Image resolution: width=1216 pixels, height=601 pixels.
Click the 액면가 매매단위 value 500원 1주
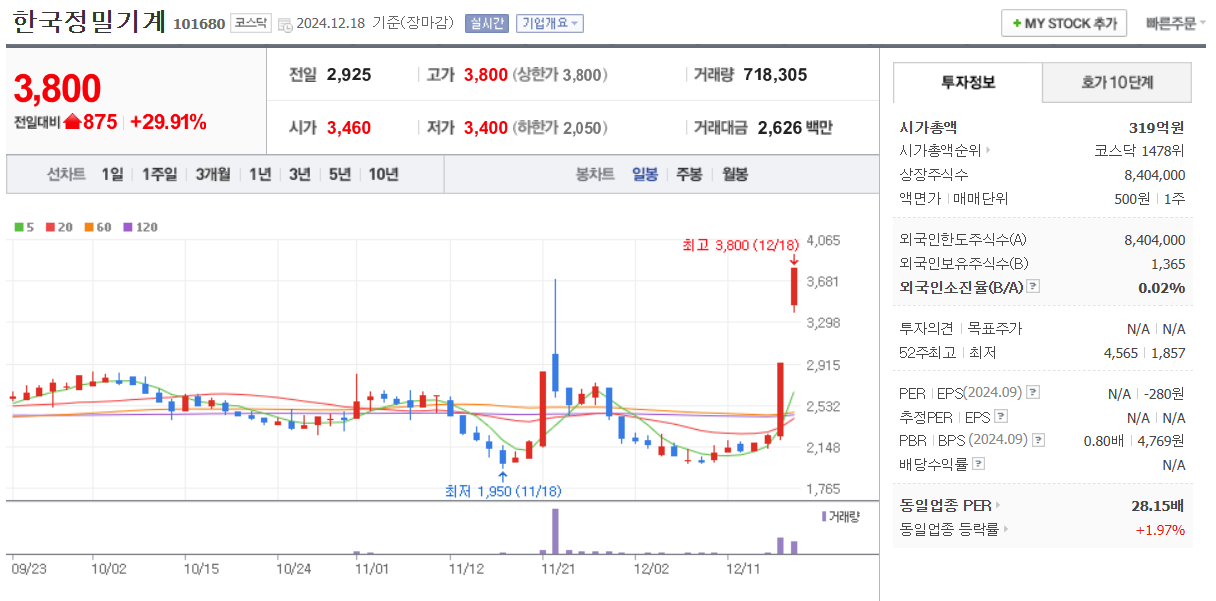[1150, 199]
